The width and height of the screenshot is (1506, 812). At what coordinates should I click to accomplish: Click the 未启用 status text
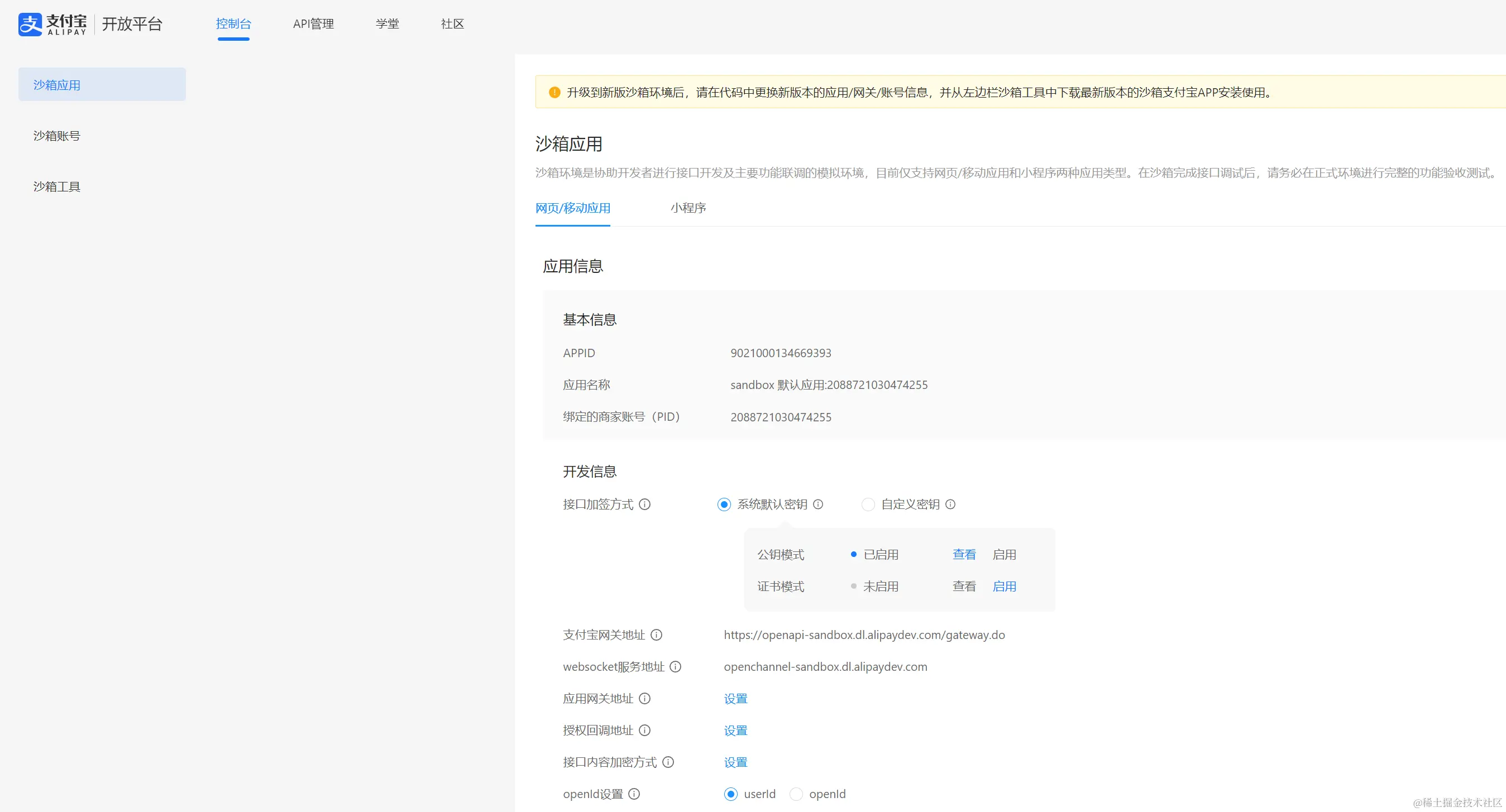tap(881, 587)
